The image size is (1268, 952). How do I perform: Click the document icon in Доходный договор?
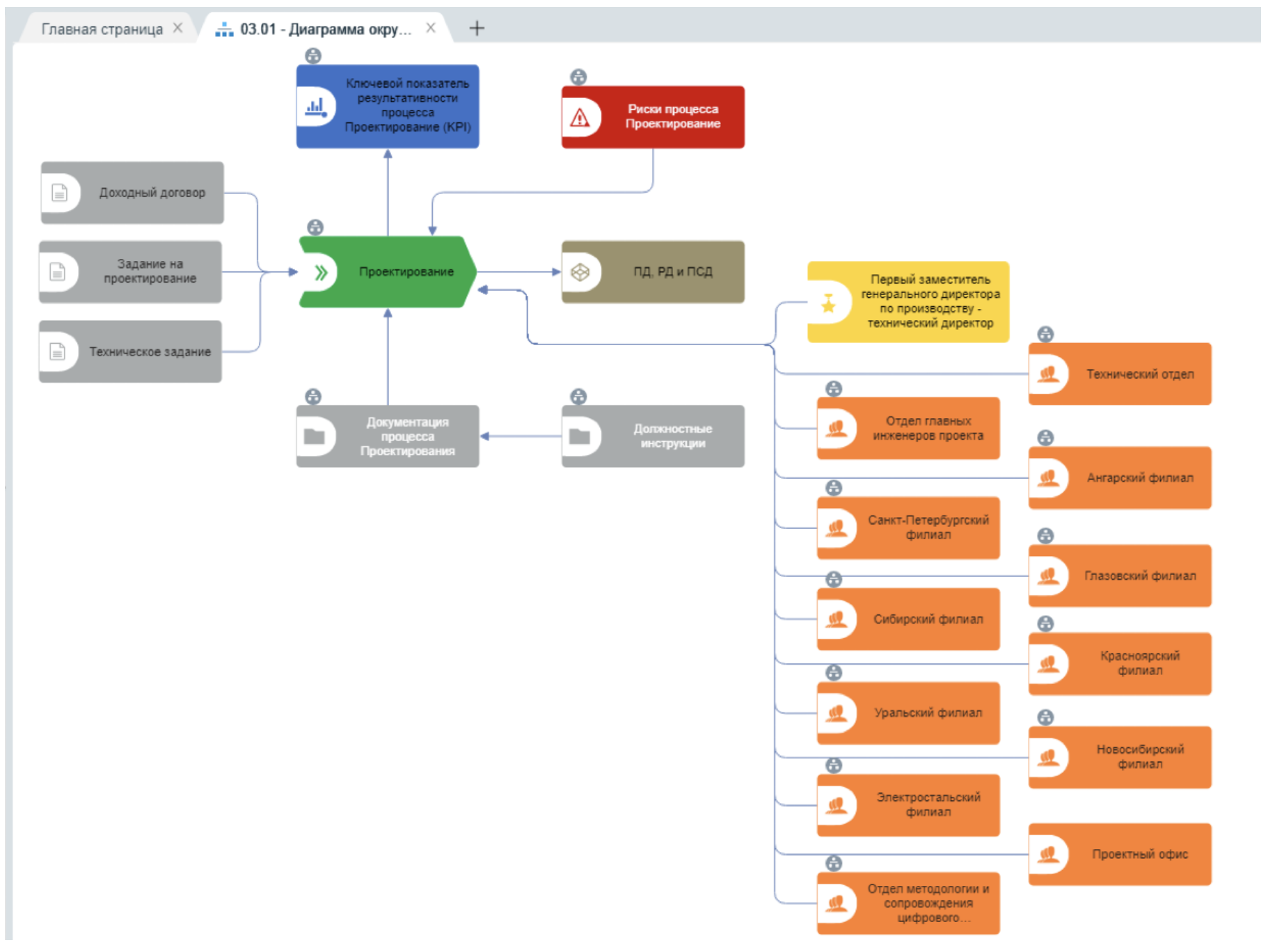(60, 193)
